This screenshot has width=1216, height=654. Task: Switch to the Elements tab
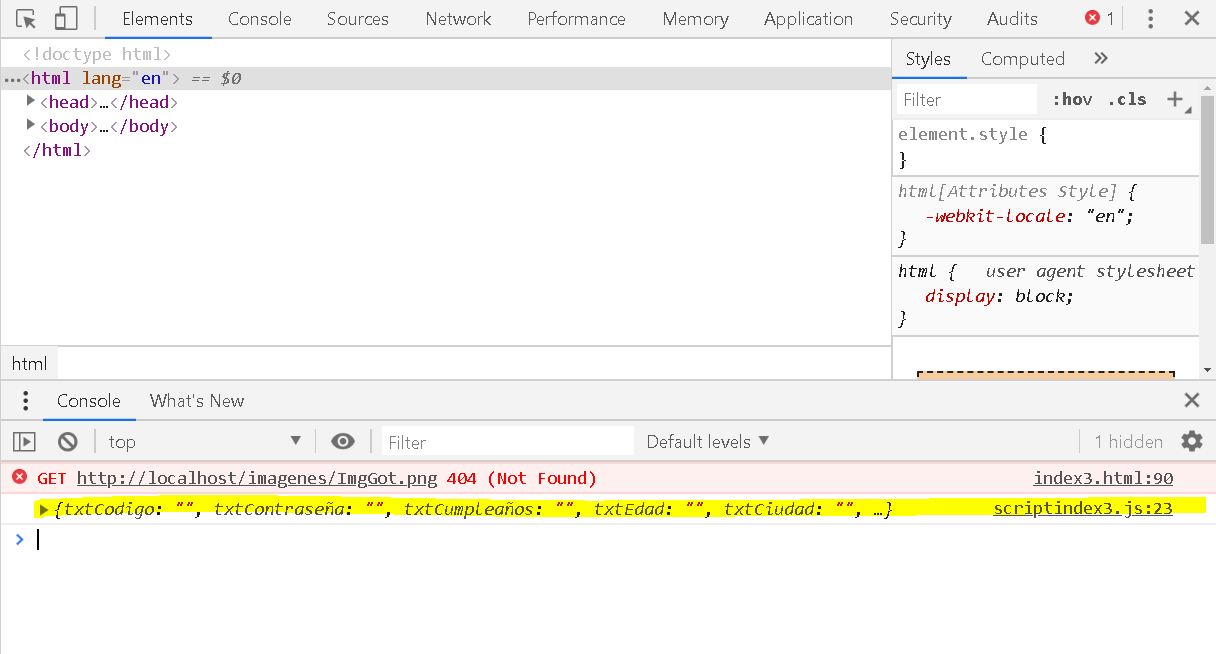157,19
